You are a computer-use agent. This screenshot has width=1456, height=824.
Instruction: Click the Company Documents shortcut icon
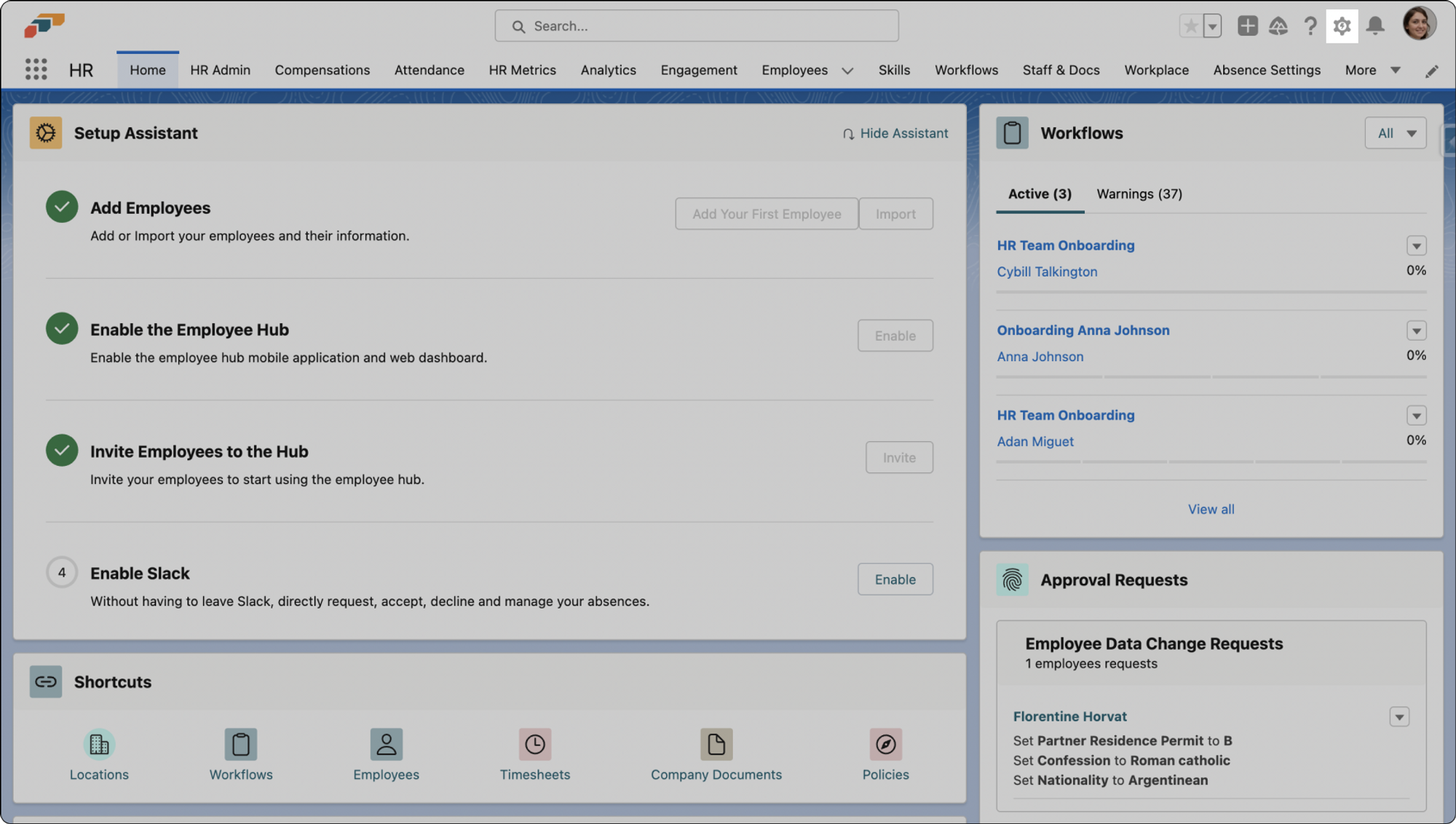[716, 744]
